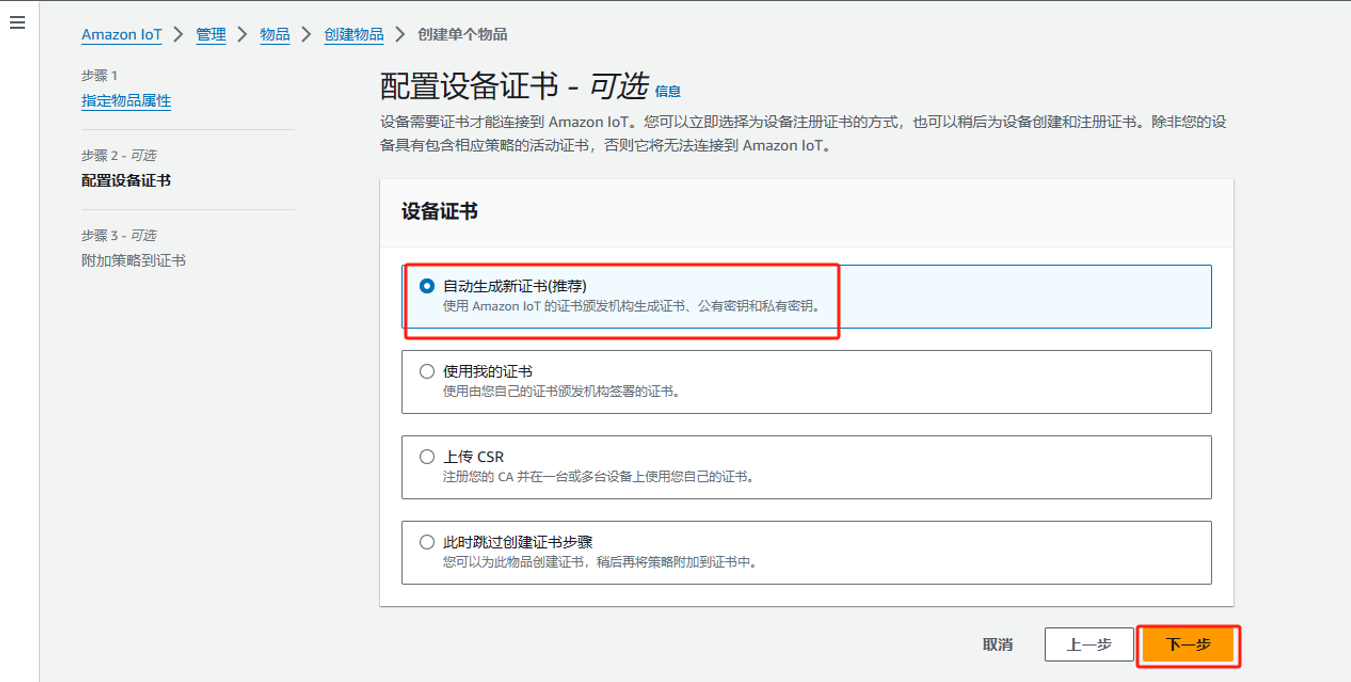
Task: Open the 物品 breadcrumb link
Action: coord(275,34)
